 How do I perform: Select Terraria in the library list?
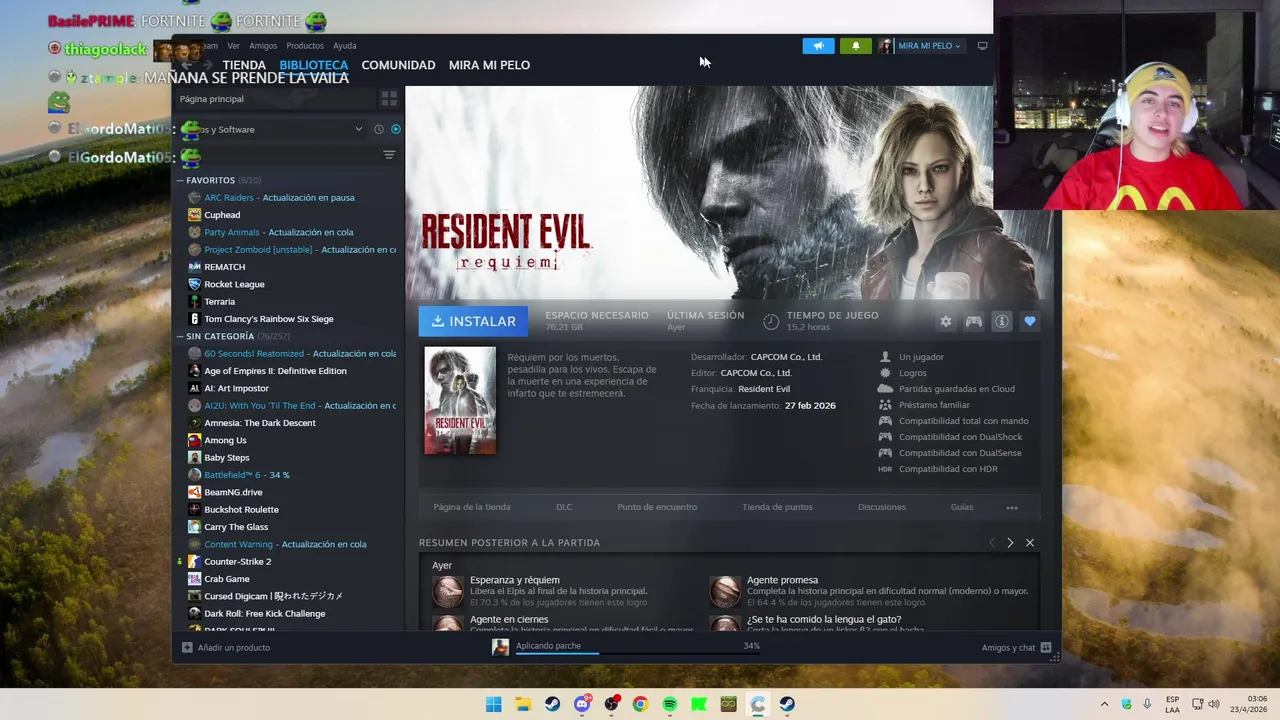[220, 302]
